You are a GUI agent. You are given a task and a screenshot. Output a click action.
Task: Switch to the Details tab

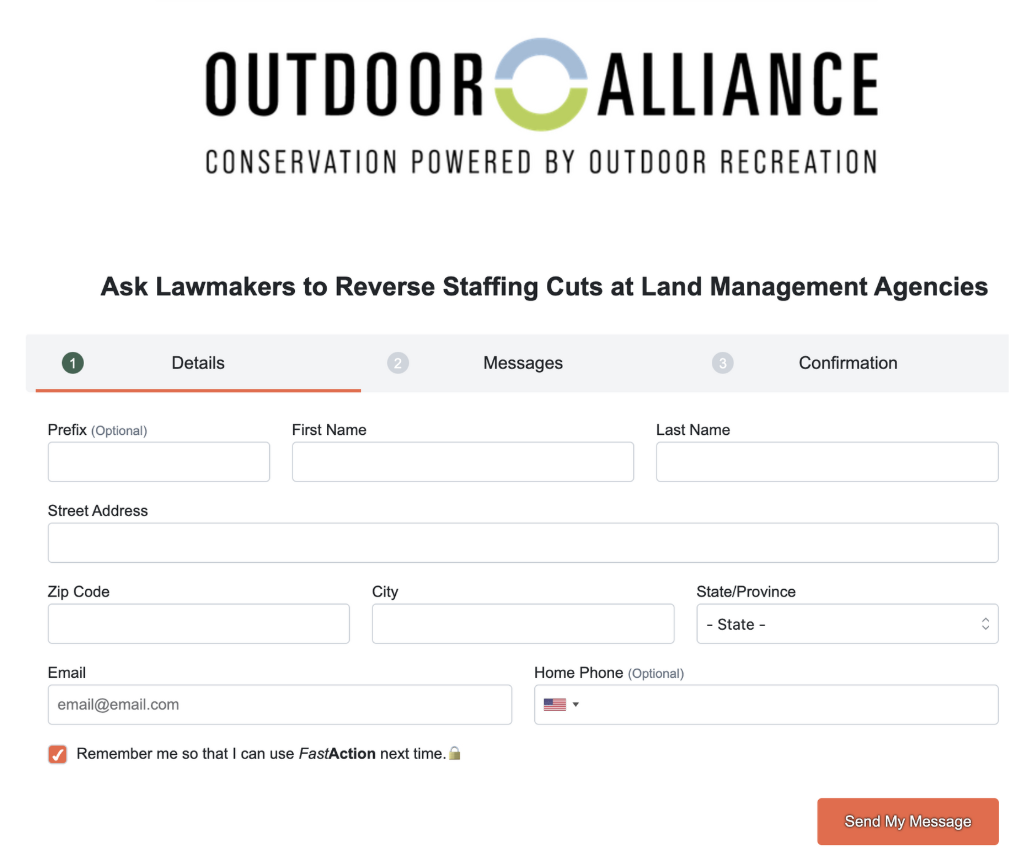tap(198, 363)
